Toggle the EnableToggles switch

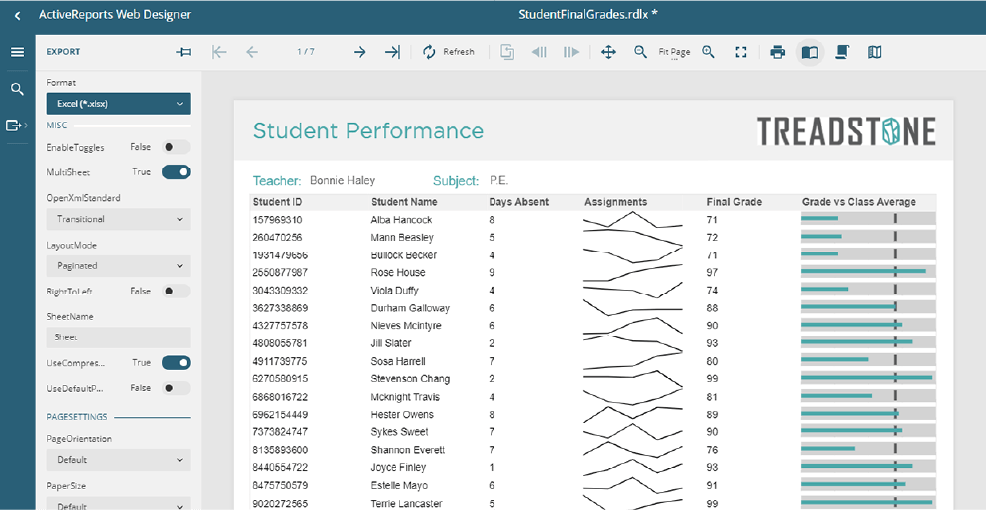tap(176, 147)
